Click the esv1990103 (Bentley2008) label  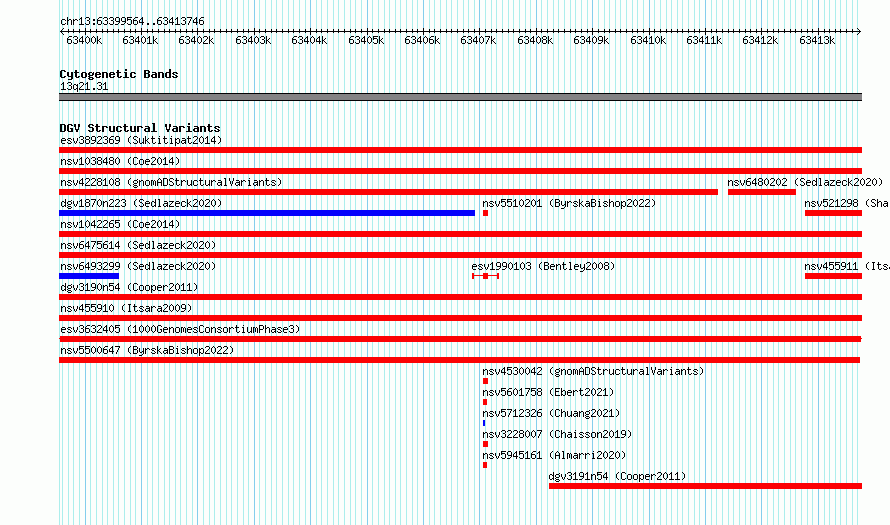(543, 266)
